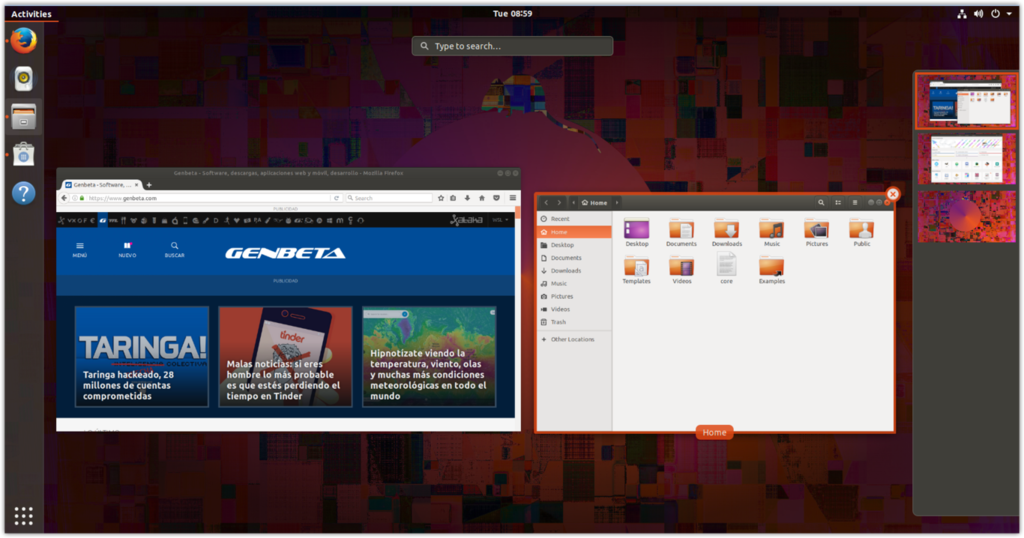Click forward arrow in Files header bar
1024x538 pixels.
pyautogui.click(x=559, y=202)
